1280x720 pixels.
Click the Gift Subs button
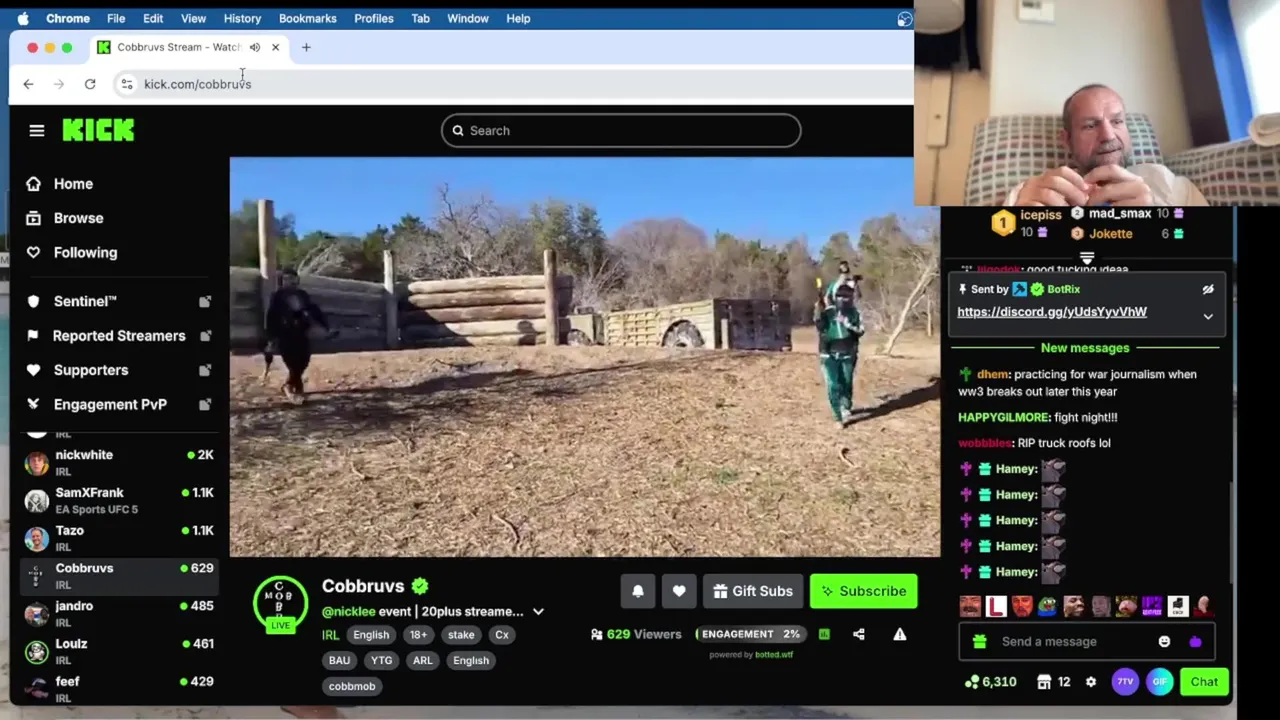[x=753, y=591]
